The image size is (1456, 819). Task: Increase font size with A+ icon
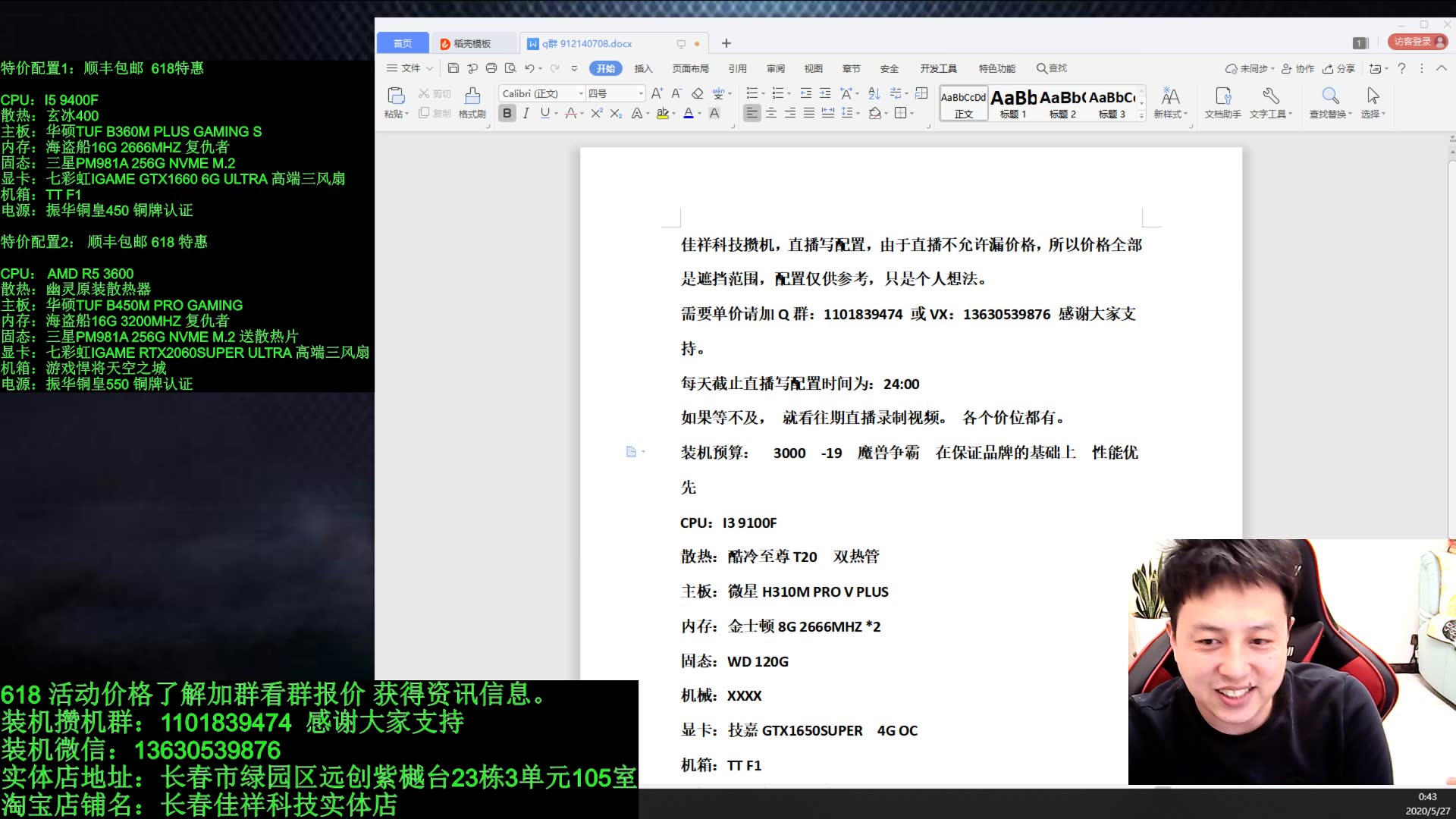point(657,93)
